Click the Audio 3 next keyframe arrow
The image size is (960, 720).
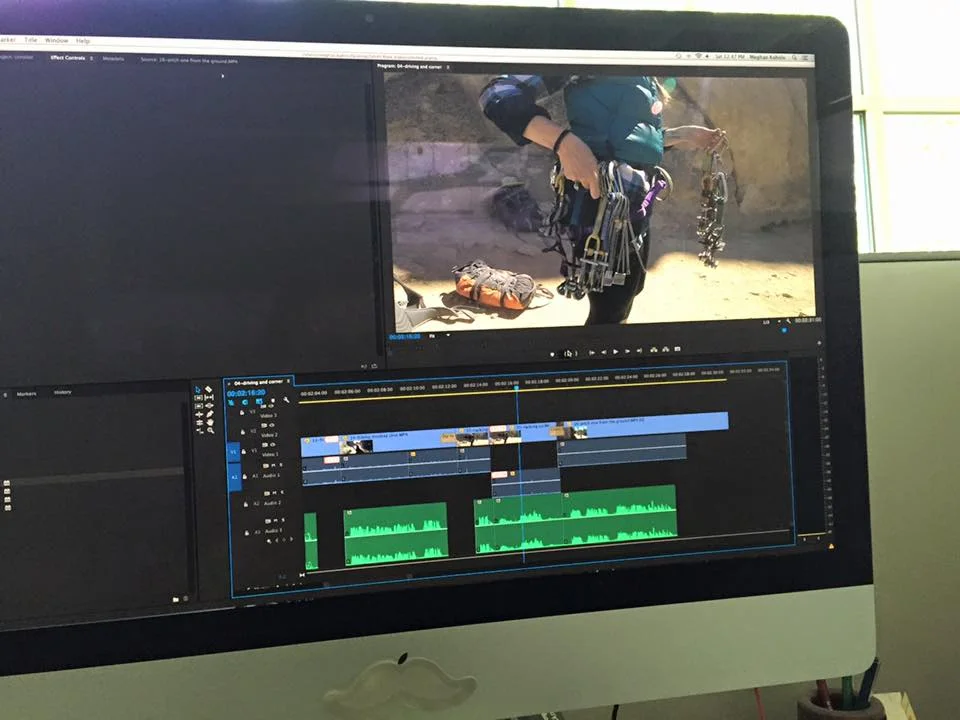pos(291,539)
